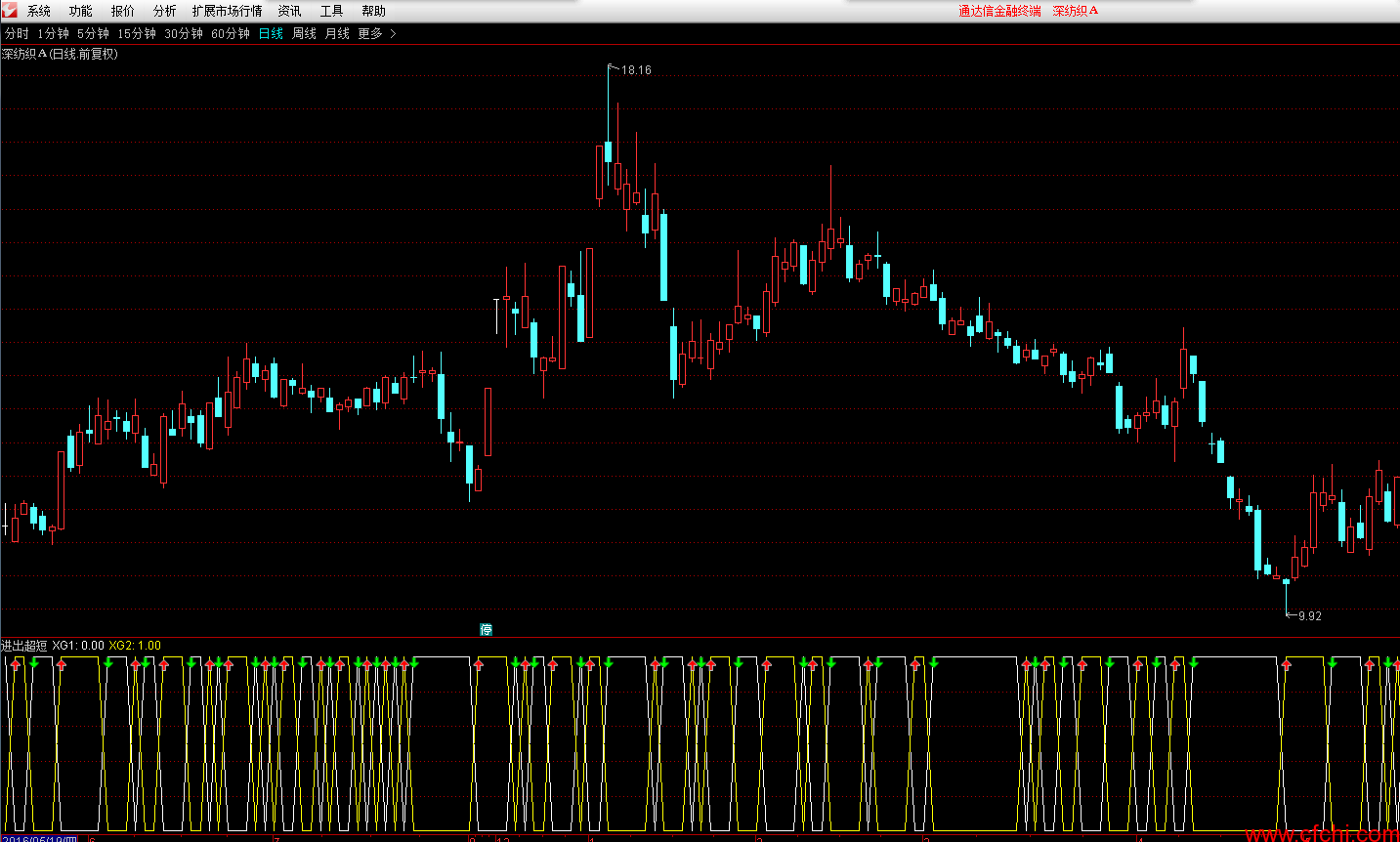Open the 分析 menu
Image resolution: width=1400 pixels, height=842 pixels.
tap(165, 11)
